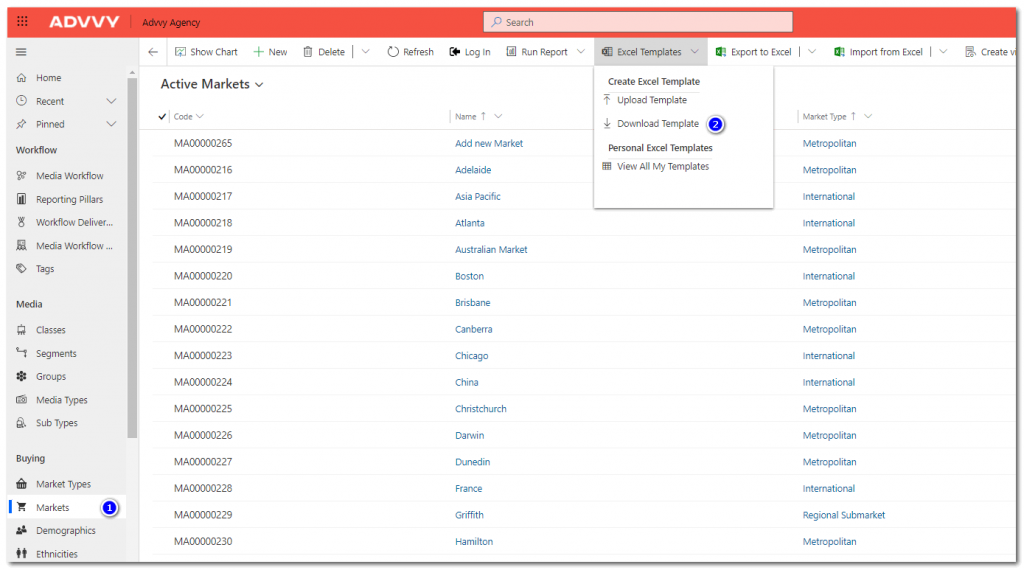Click the Delete trash icon
The width and height of the screenshot is (1024, 570).
(x=308, y=52)
